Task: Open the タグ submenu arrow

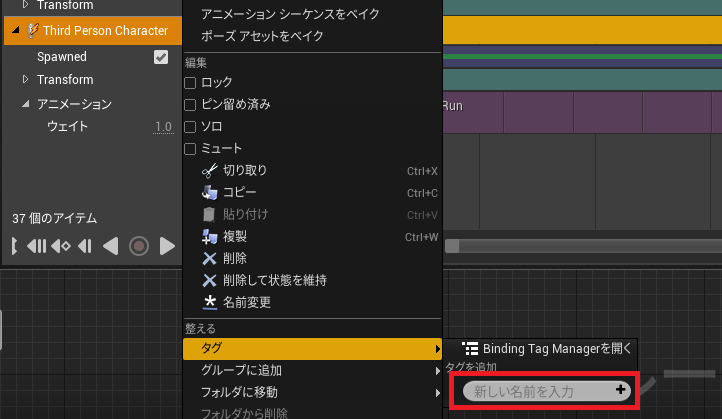Action: pos(437,349)
